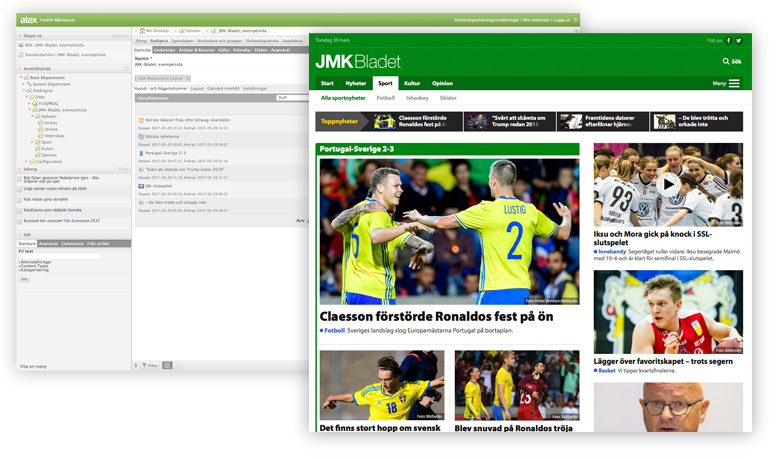Click Visa en meny at panel bottom
The image size is (780, 460).
coord(33,367)
